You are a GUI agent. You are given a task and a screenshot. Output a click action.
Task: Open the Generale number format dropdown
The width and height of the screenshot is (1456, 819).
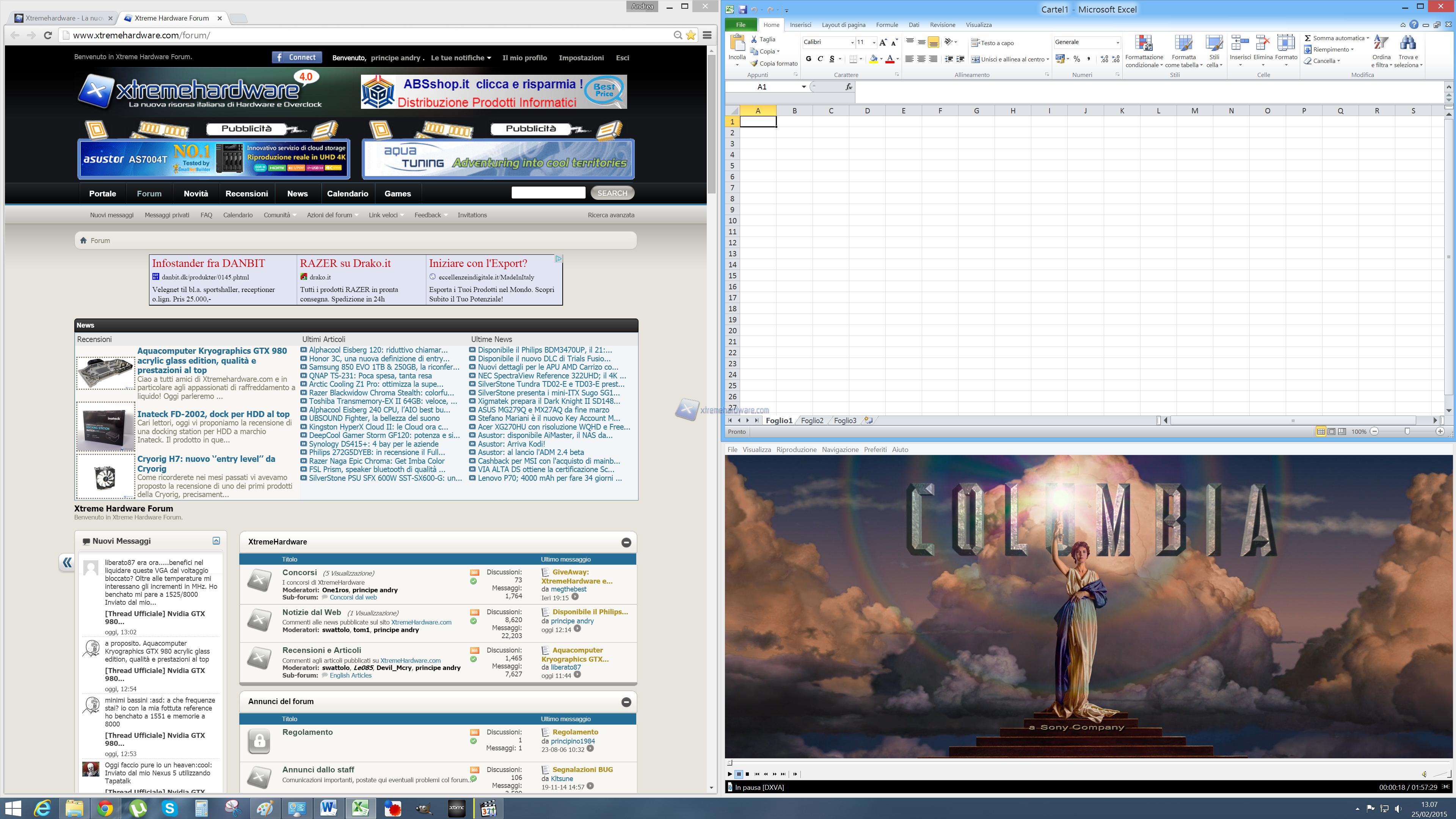[1117, 42]
